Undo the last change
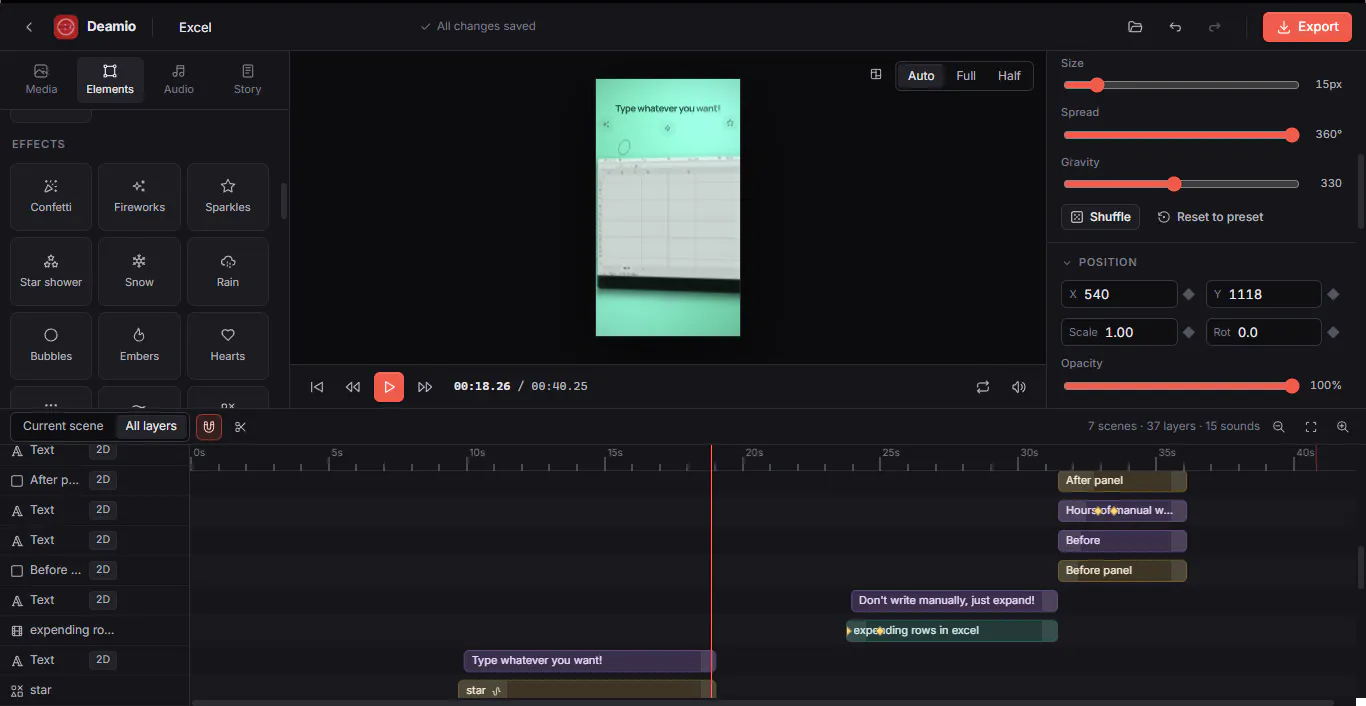The width and height of the screenshot is (1366, 706). point(1175,27)
